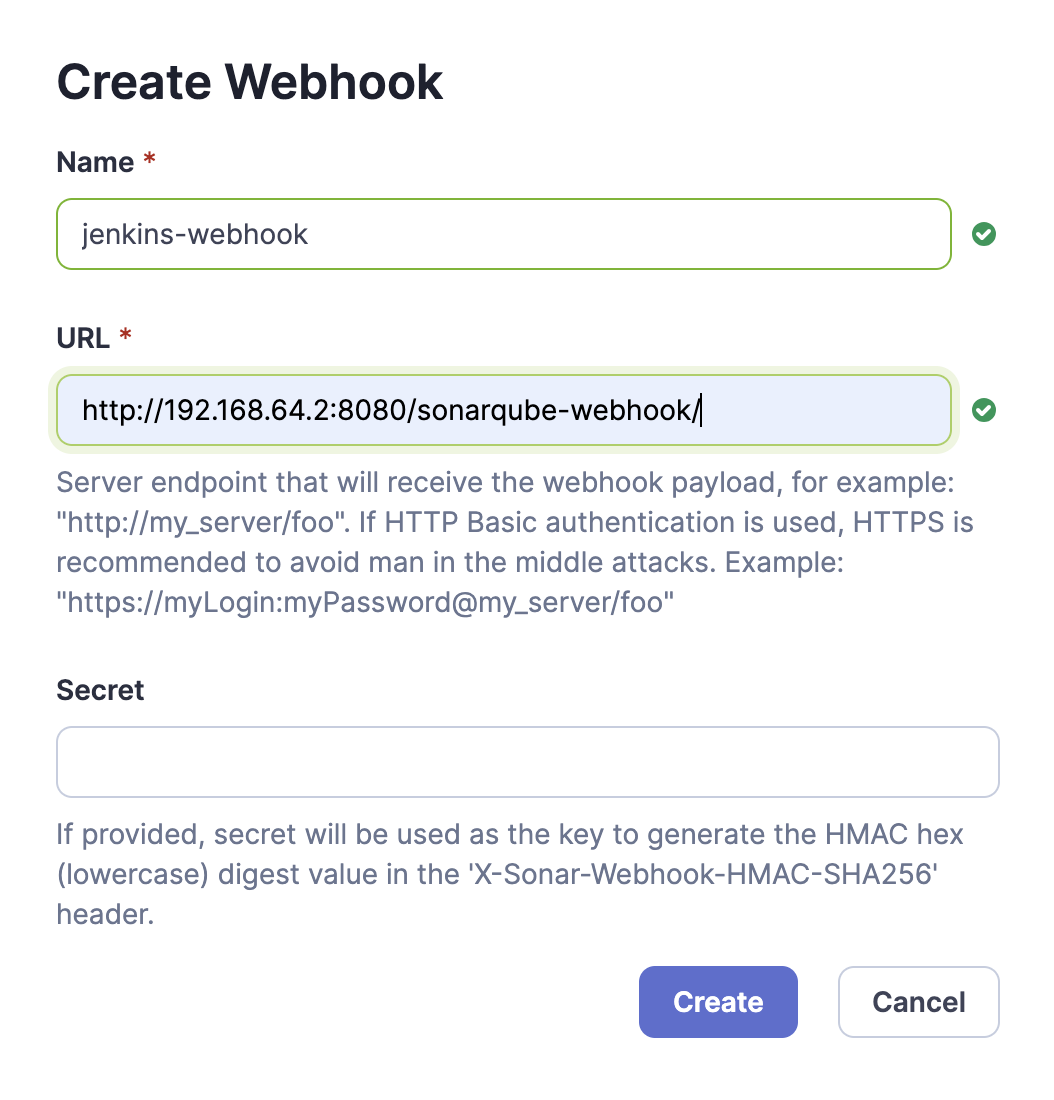This screenshot has width=1054, height=1100.
Task: Click the URL field label
Action: tap(83, 338)
